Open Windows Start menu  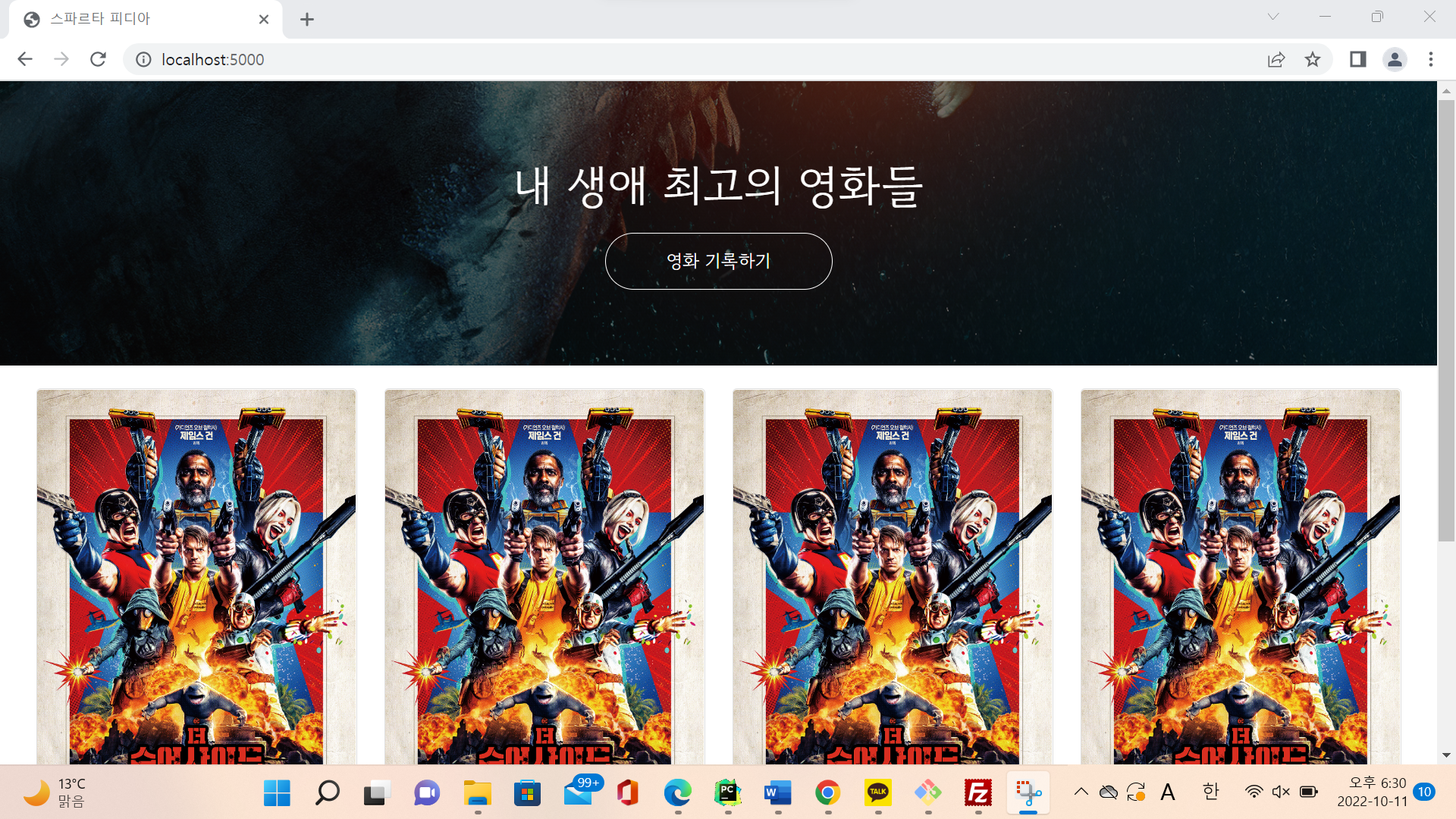277,793
